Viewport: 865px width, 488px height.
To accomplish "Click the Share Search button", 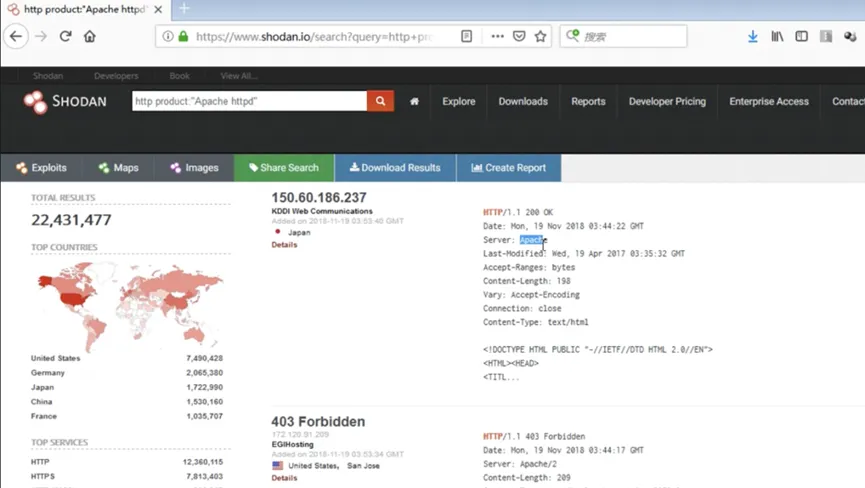I will pos(284,168).
